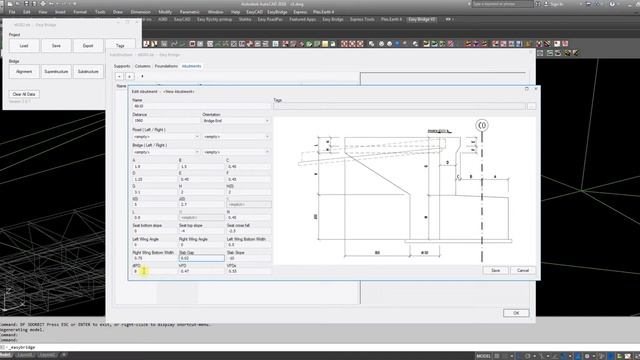This screenshot has width=640, height=360.
Task: Click OK in the Substructure window
Action: pos(516,313)
